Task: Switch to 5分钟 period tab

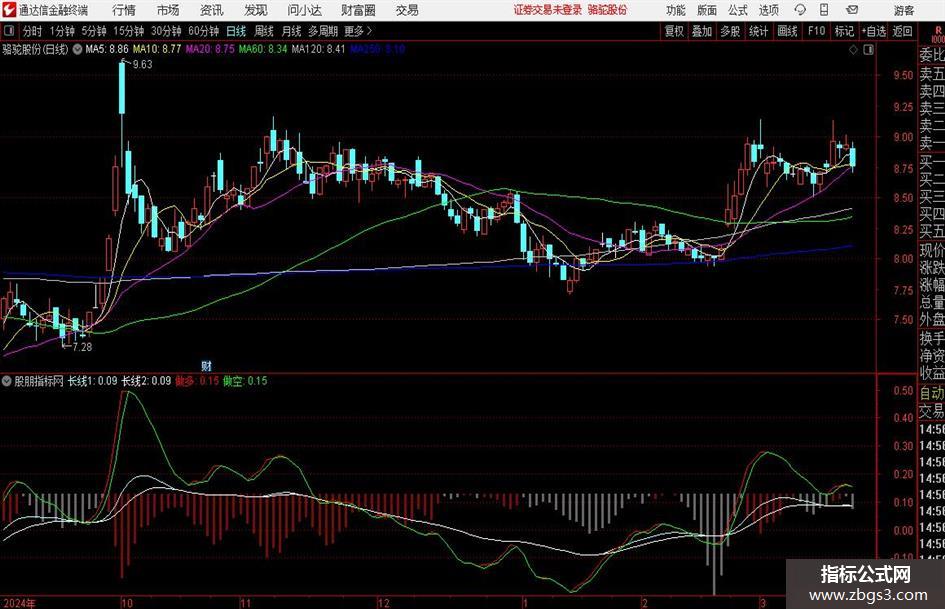Action: click(x=93, y=31)
